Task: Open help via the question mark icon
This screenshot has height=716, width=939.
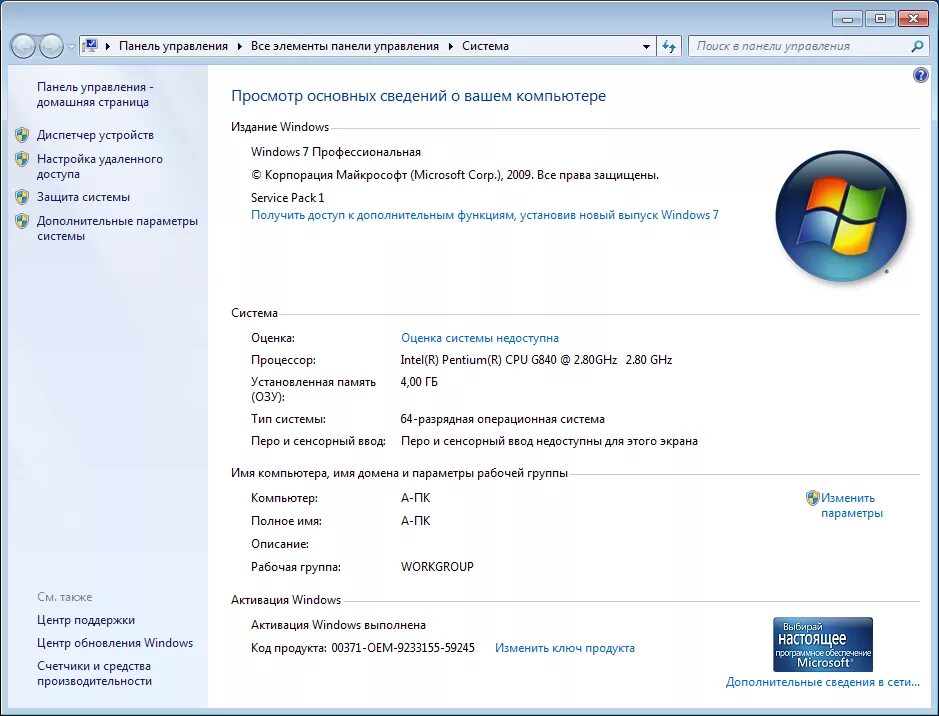Action: (x=920, y=75)
